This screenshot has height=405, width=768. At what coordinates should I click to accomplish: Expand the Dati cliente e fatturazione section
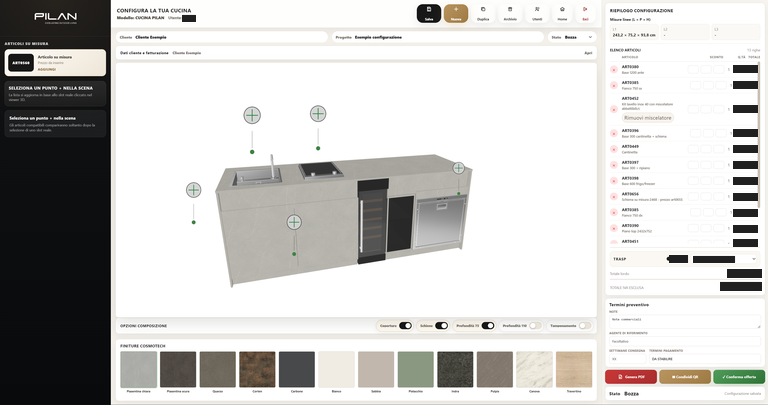click(356, 53)
